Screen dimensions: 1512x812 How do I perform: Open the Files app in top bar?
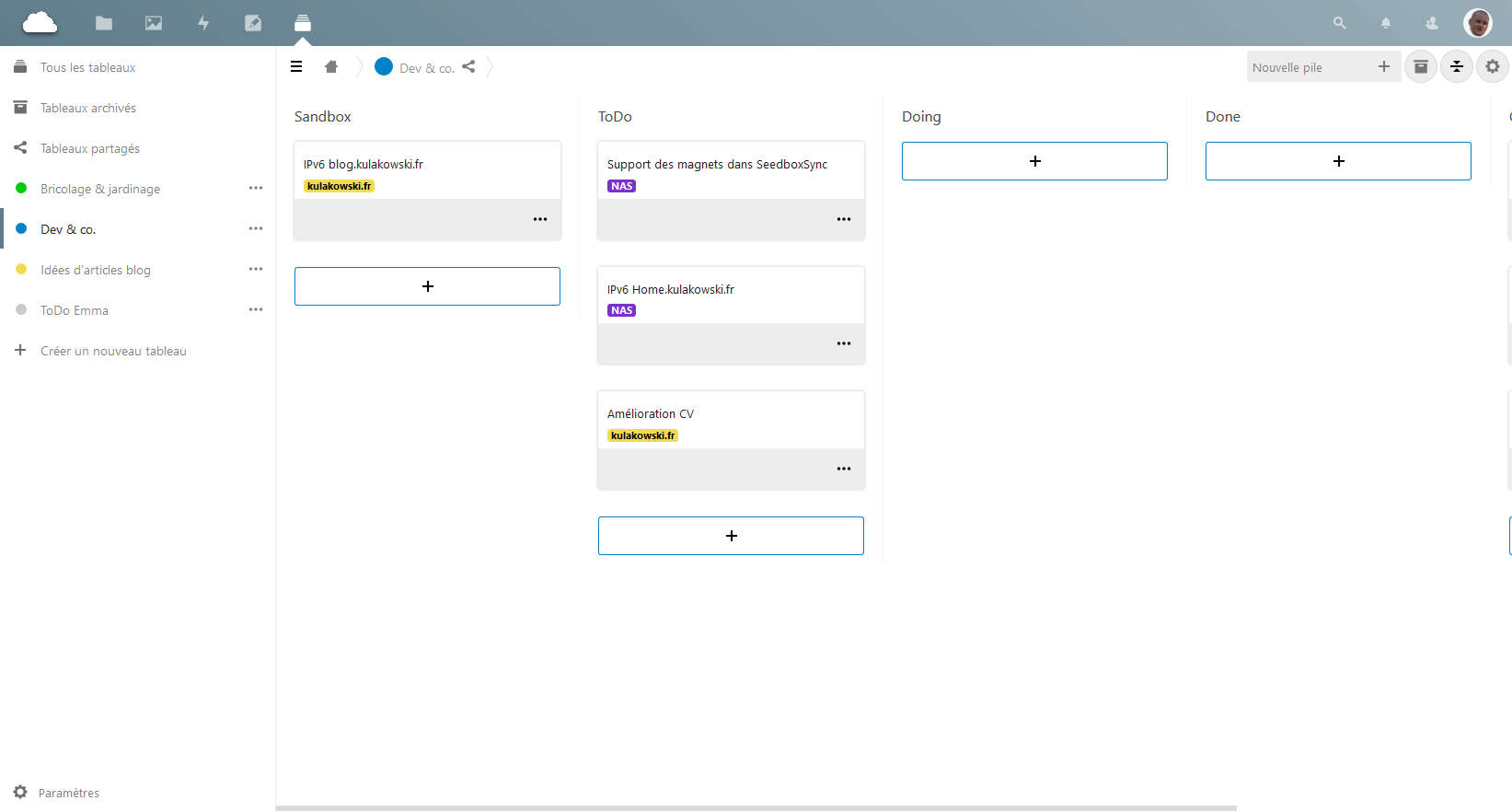(x=104, y=23)
